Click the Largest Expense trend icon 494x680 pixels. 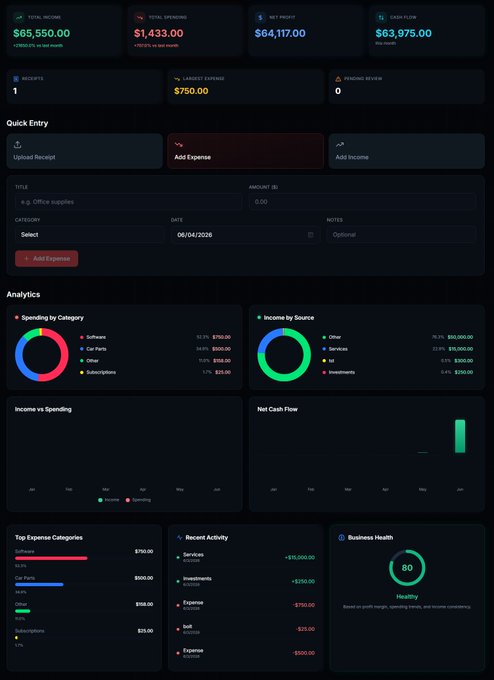[177, 79]
